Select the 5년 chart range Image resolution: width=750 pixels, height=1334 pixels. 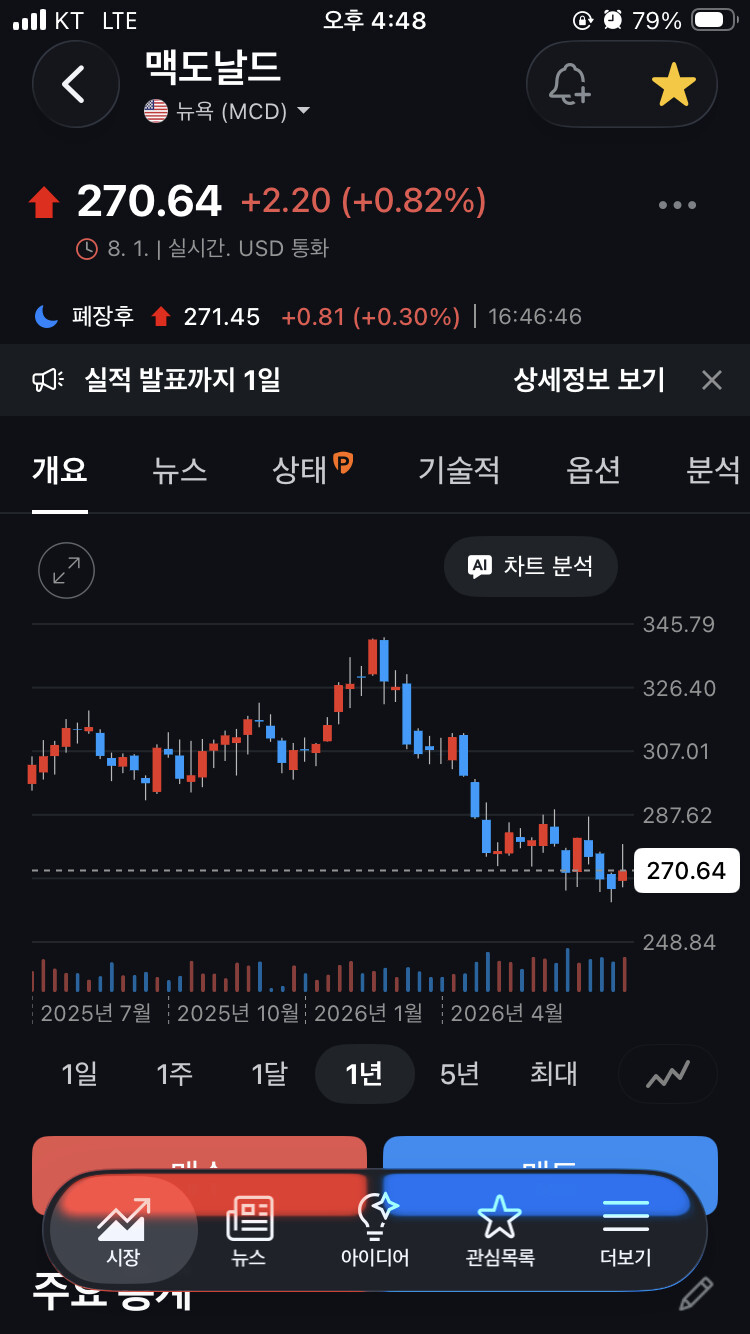pos(460,1074)
